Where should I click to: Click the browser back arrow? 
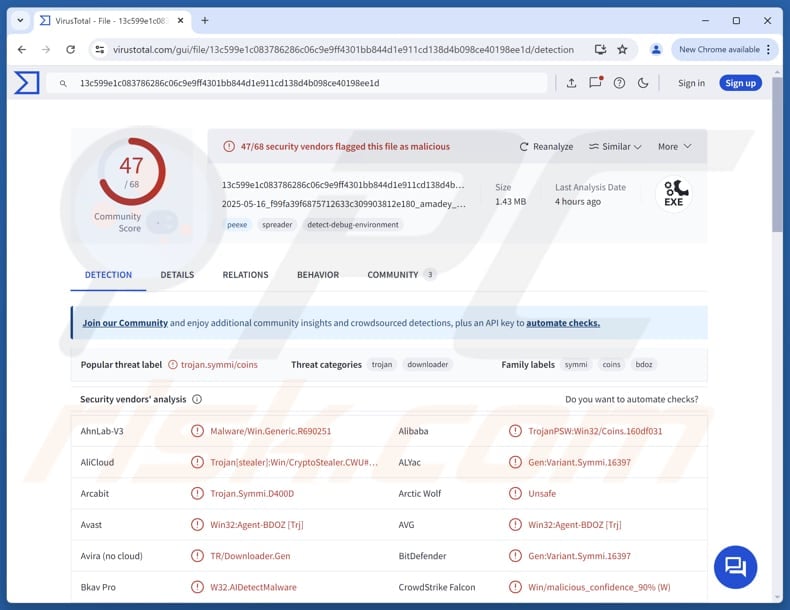tap(22, 49)
